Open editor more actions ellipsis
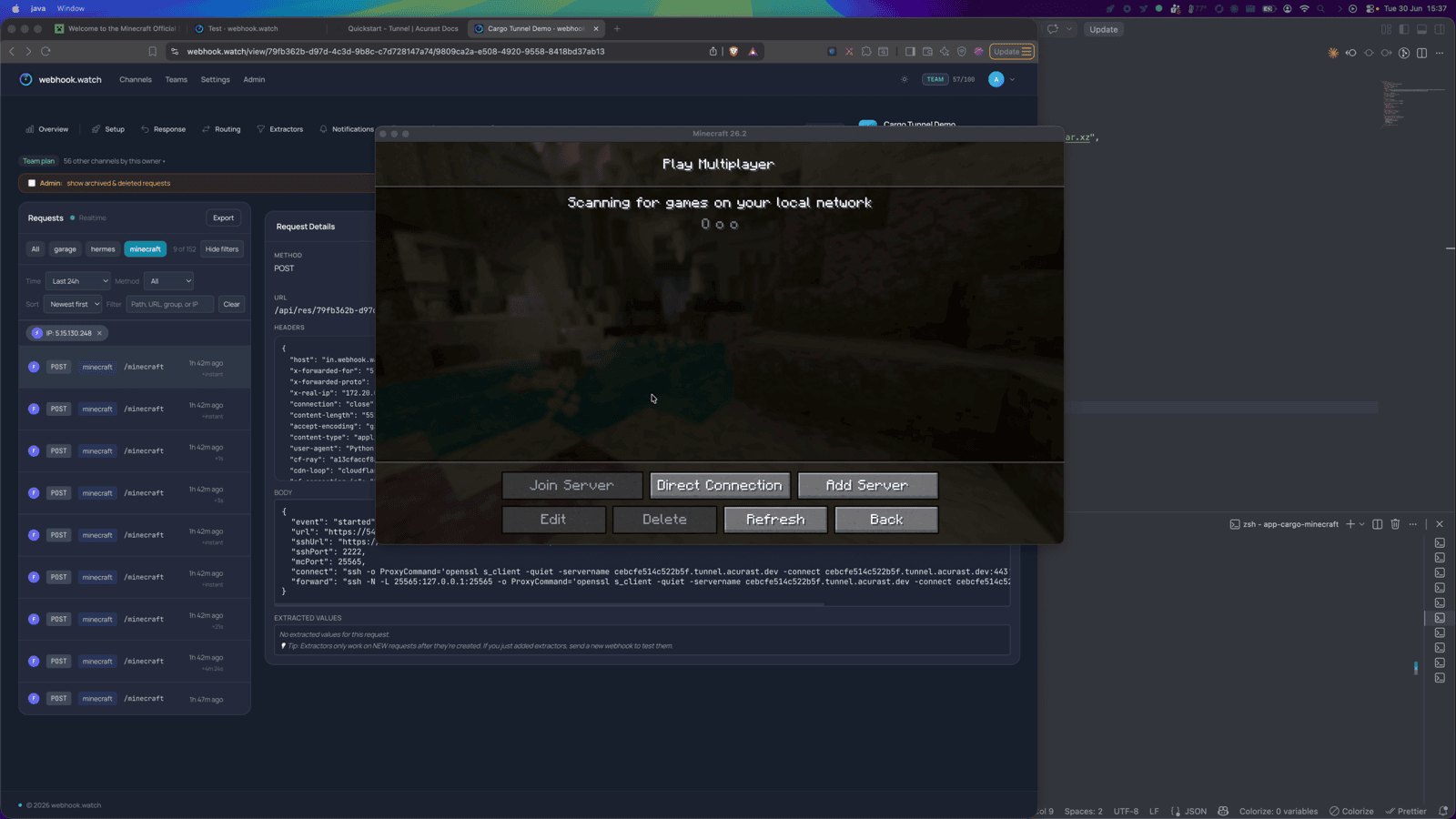1456x819 pixels. [1440, 53]
